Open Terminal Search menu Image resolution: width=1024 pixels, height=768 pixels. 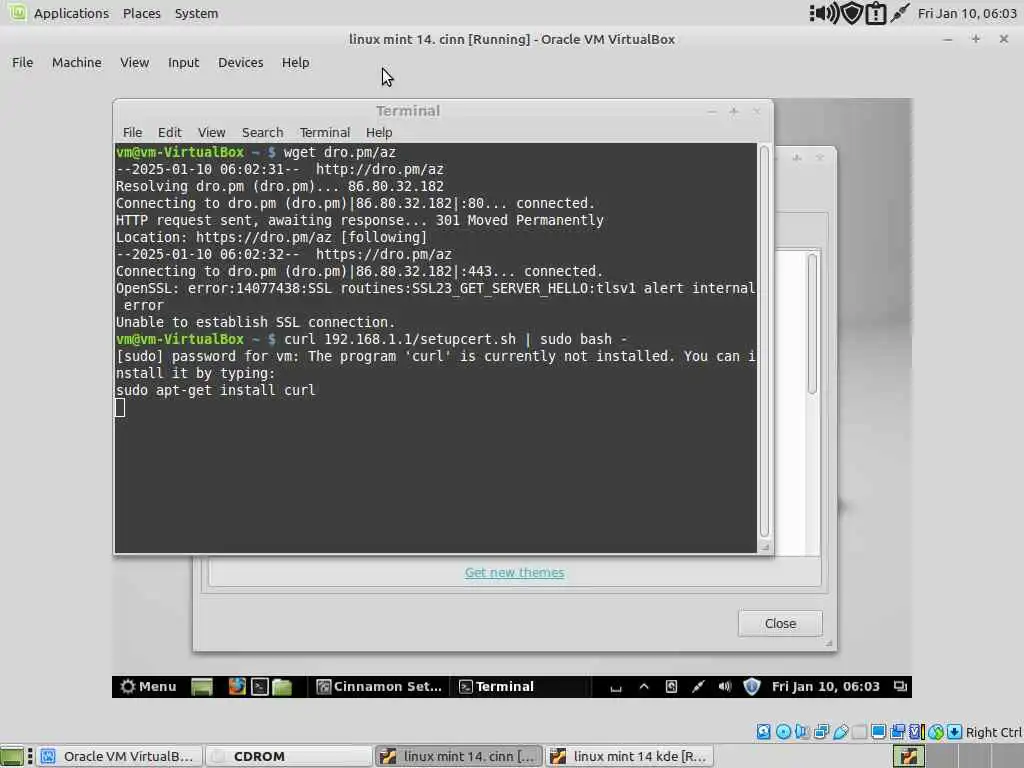[x=263, y=133]
